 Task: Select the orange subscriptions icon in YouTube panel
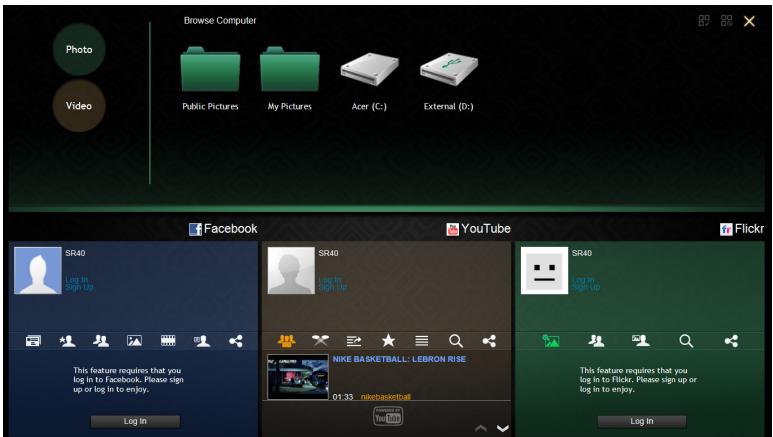[286, 341]
